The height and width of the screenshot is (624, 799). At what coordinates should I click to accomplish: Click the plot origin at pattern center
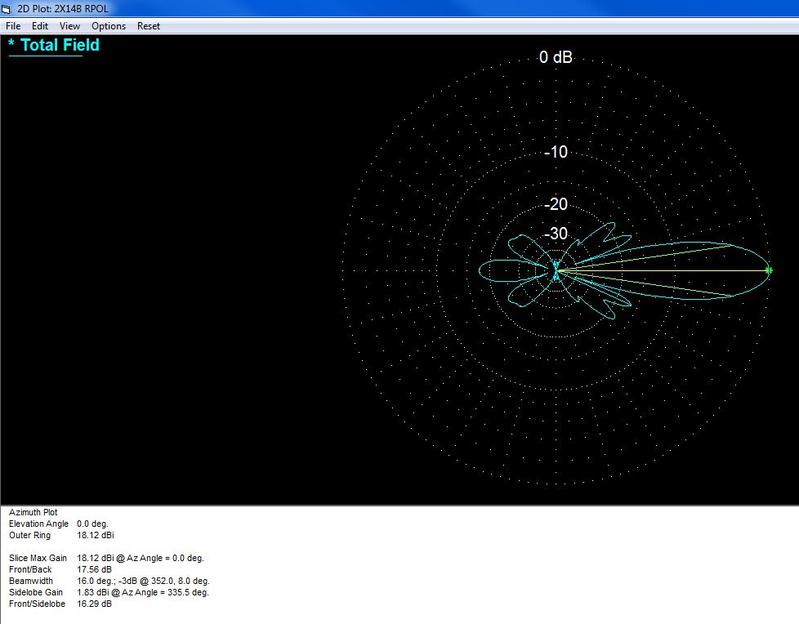[556, 270]
